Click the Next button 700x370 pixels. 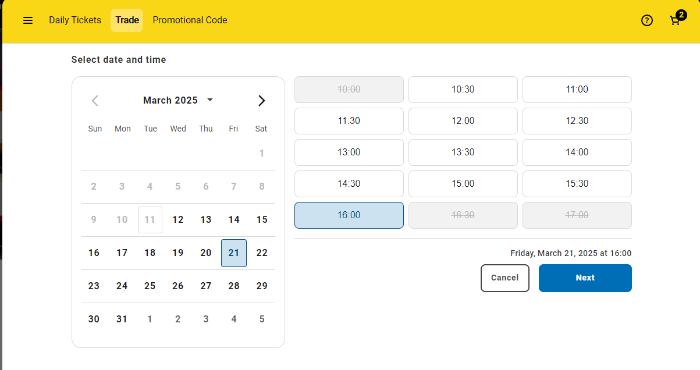point(585,278)
